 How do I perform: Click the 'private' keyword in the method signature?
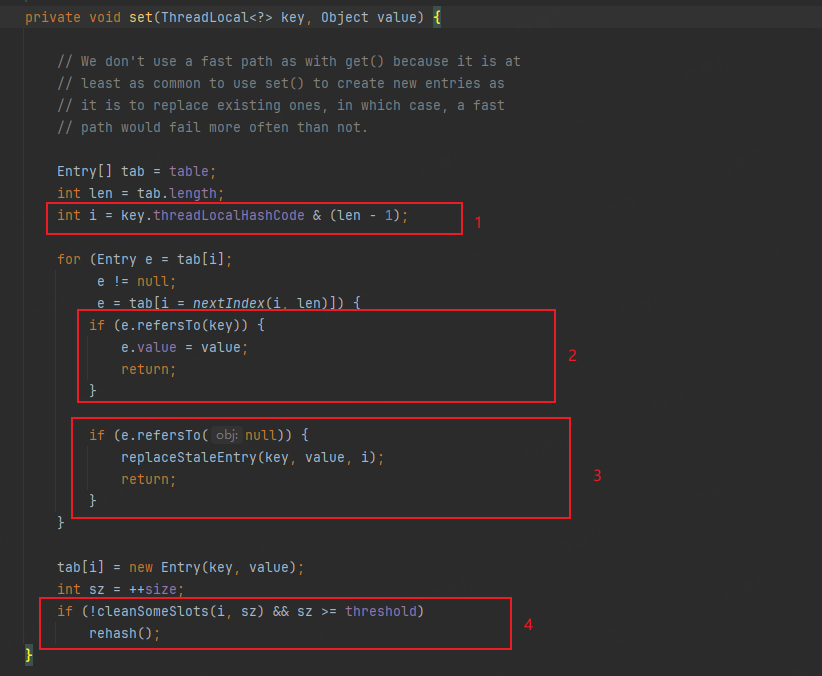click(x=52, y=18)
